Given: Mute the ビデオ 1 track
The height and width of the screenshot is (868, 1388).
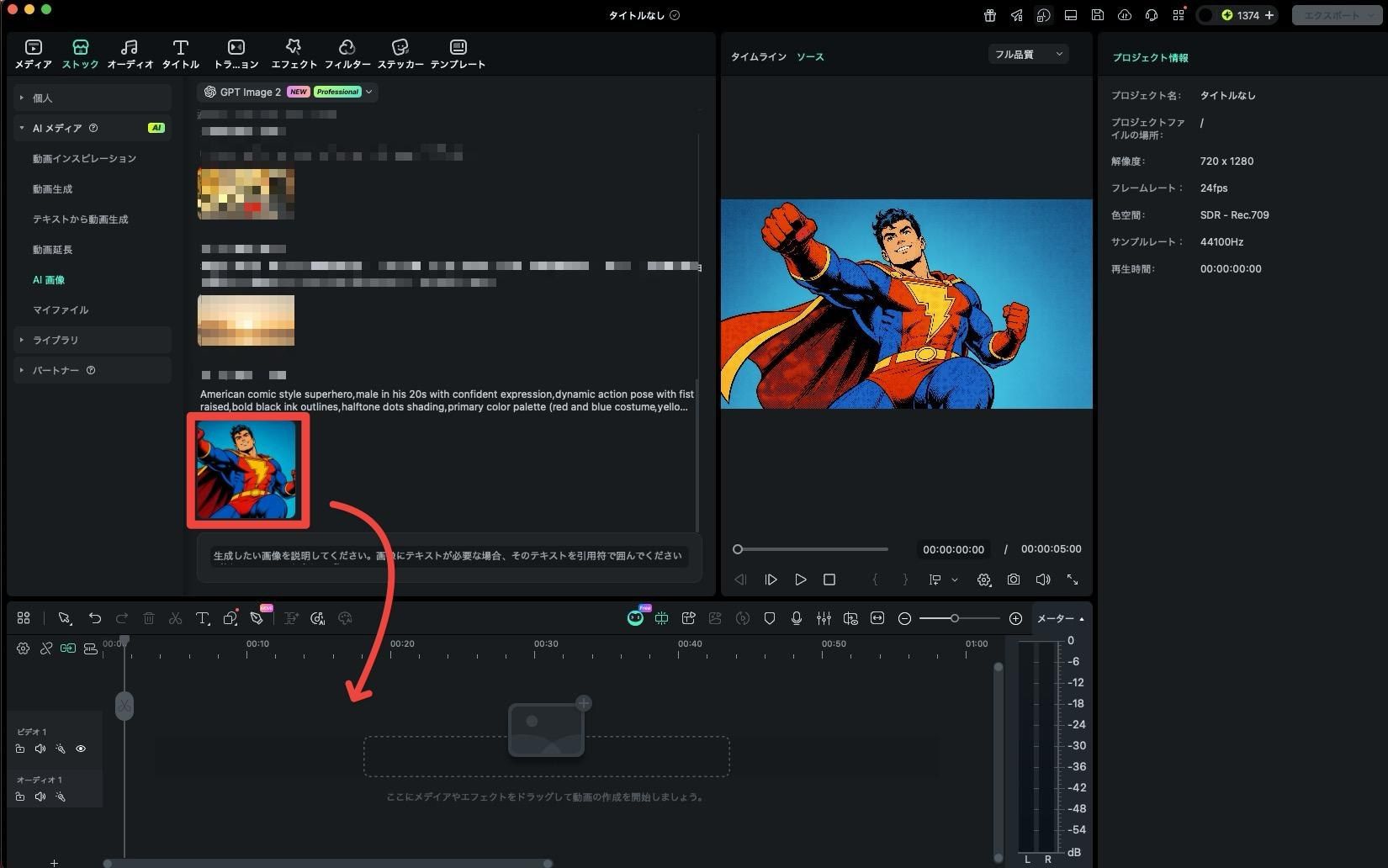Looking at the screenshot, I should point(40,749).
